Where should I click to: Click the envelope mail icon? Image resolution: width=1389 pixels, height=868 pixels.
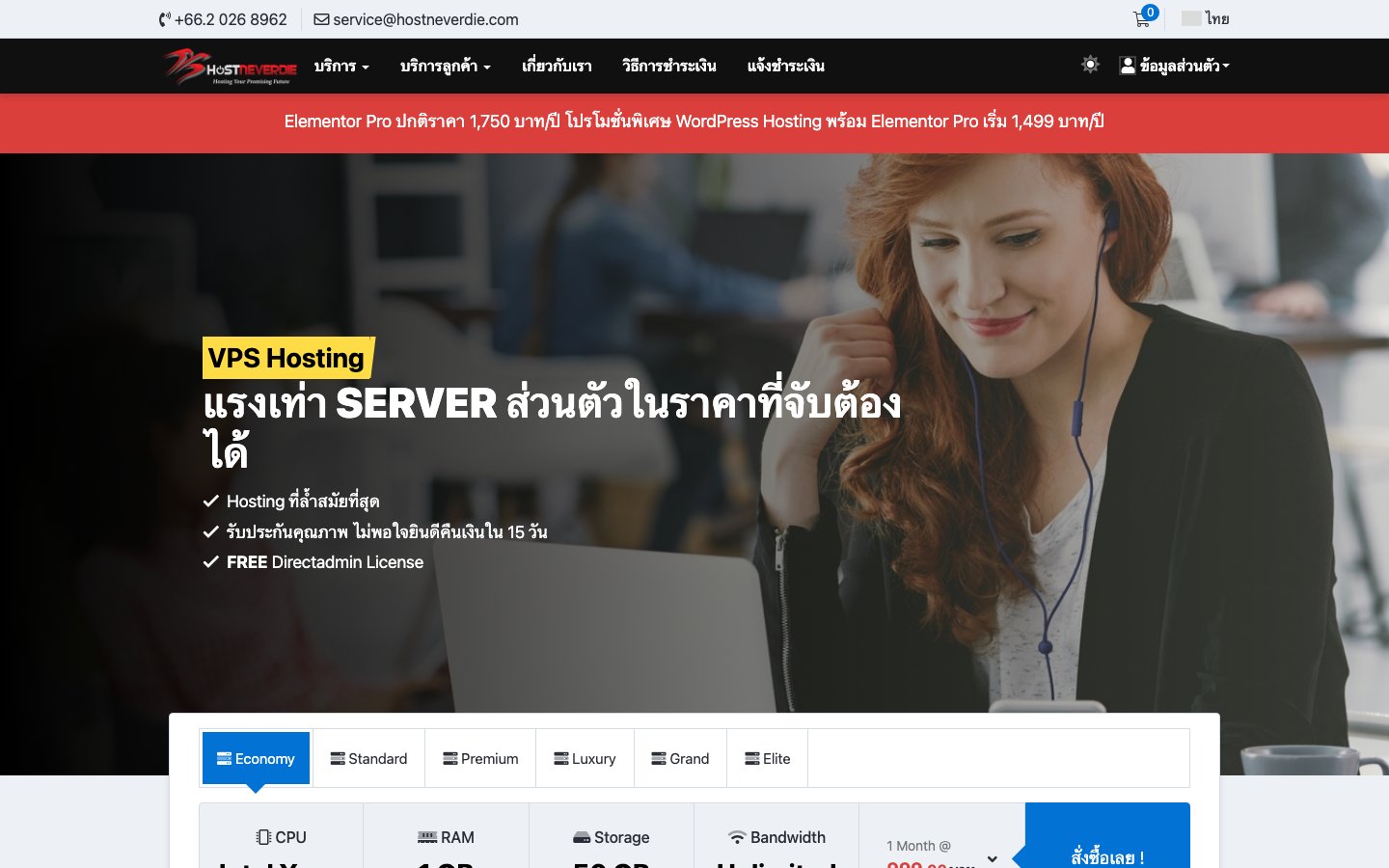click(x=321, y=19)
